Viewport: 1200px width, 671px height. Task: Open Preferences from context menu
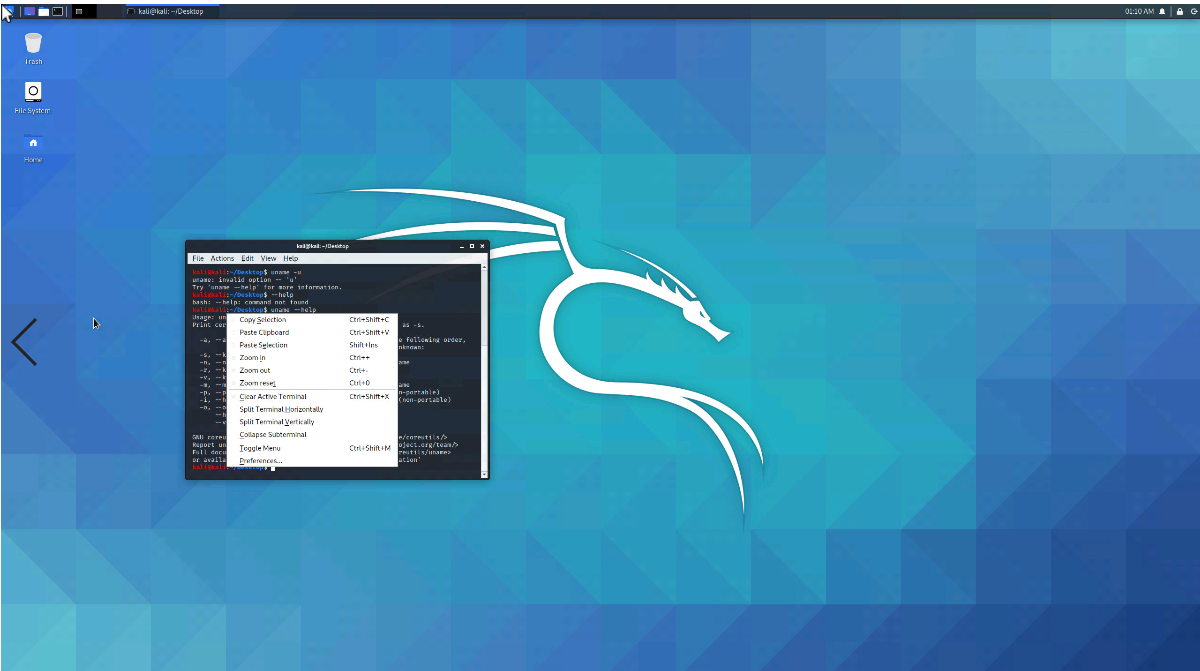(313, 460)
